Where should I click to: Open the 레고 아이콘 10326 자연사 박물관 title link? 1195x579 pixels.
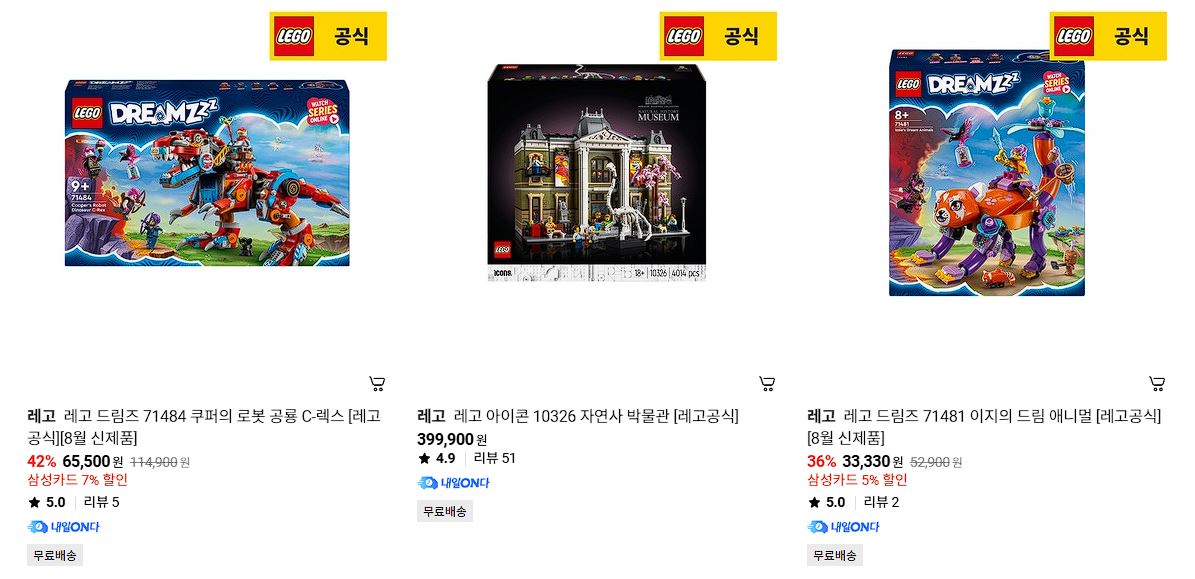[x=578, y=416]
